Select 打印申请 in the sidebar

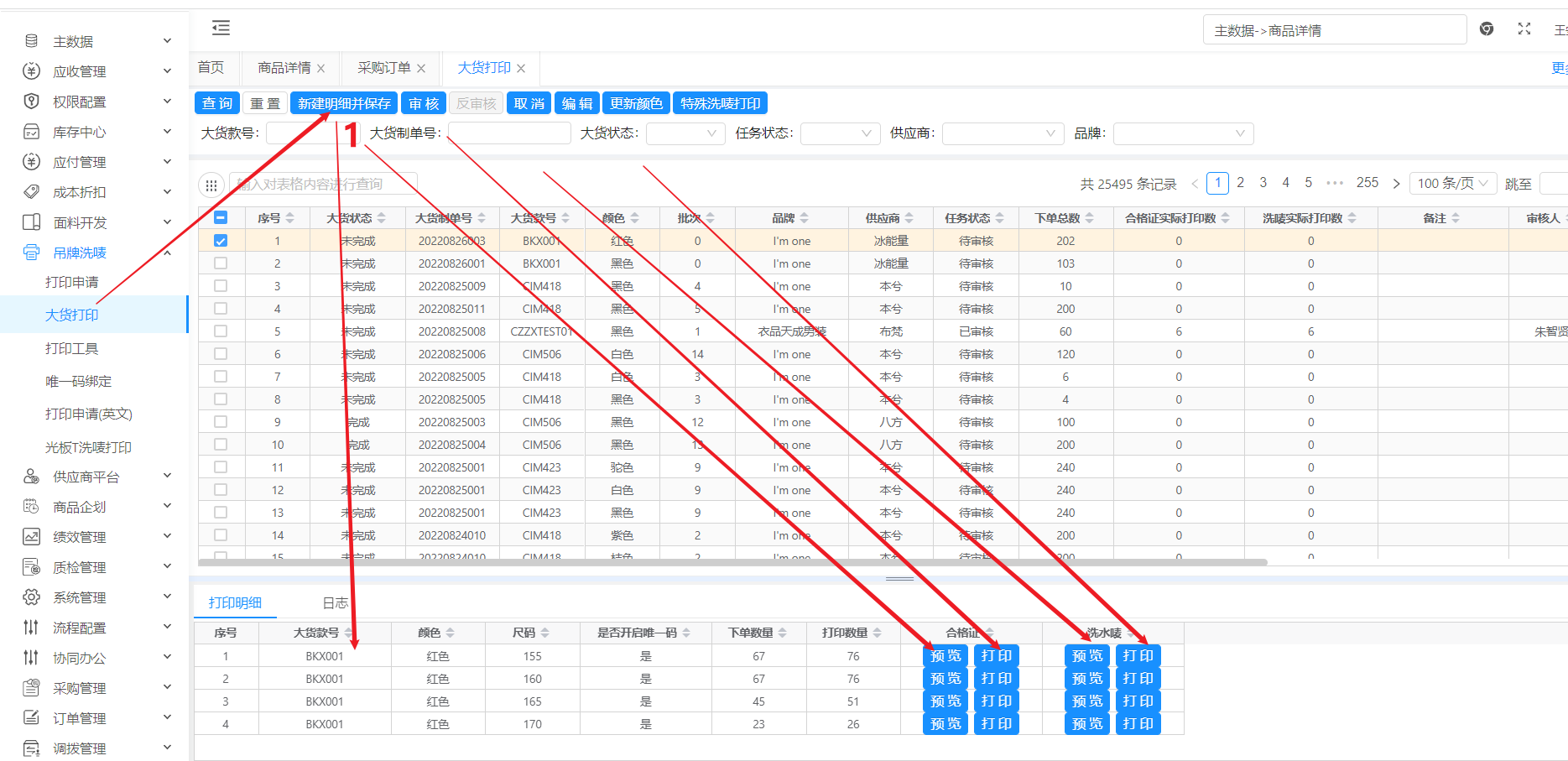tap(72, 283)
